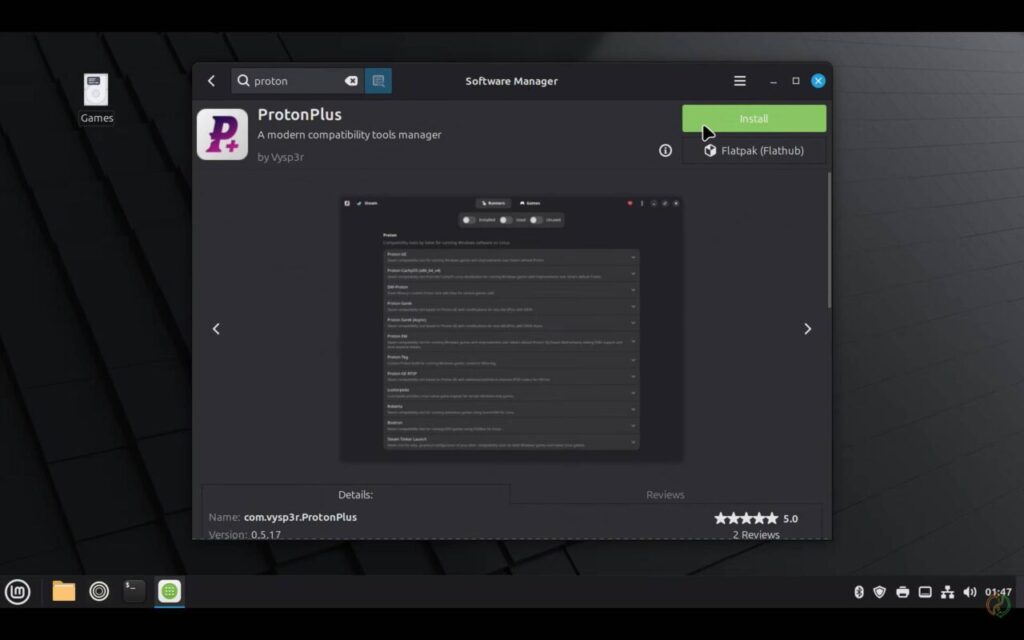This screenshot has height=640, width=1024.
Task: Go back using the back arrow
Action: click(x=211, y=81)
